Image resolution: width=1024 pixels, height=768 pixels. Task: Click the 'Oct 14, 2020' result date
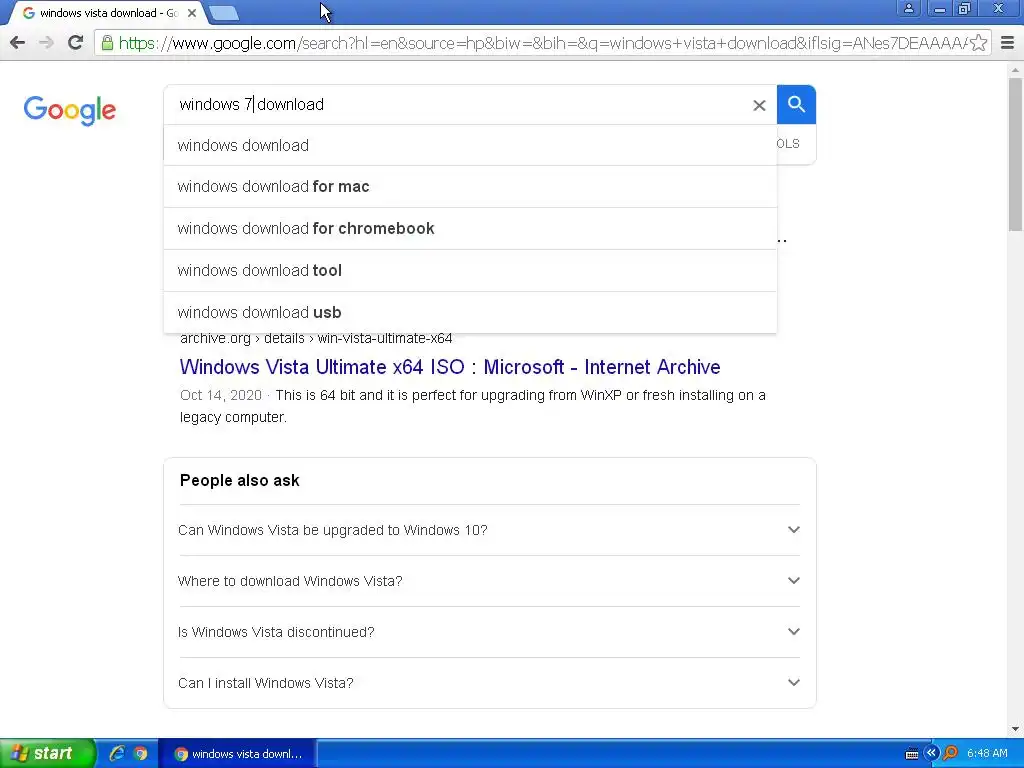(x=221, y=395)
